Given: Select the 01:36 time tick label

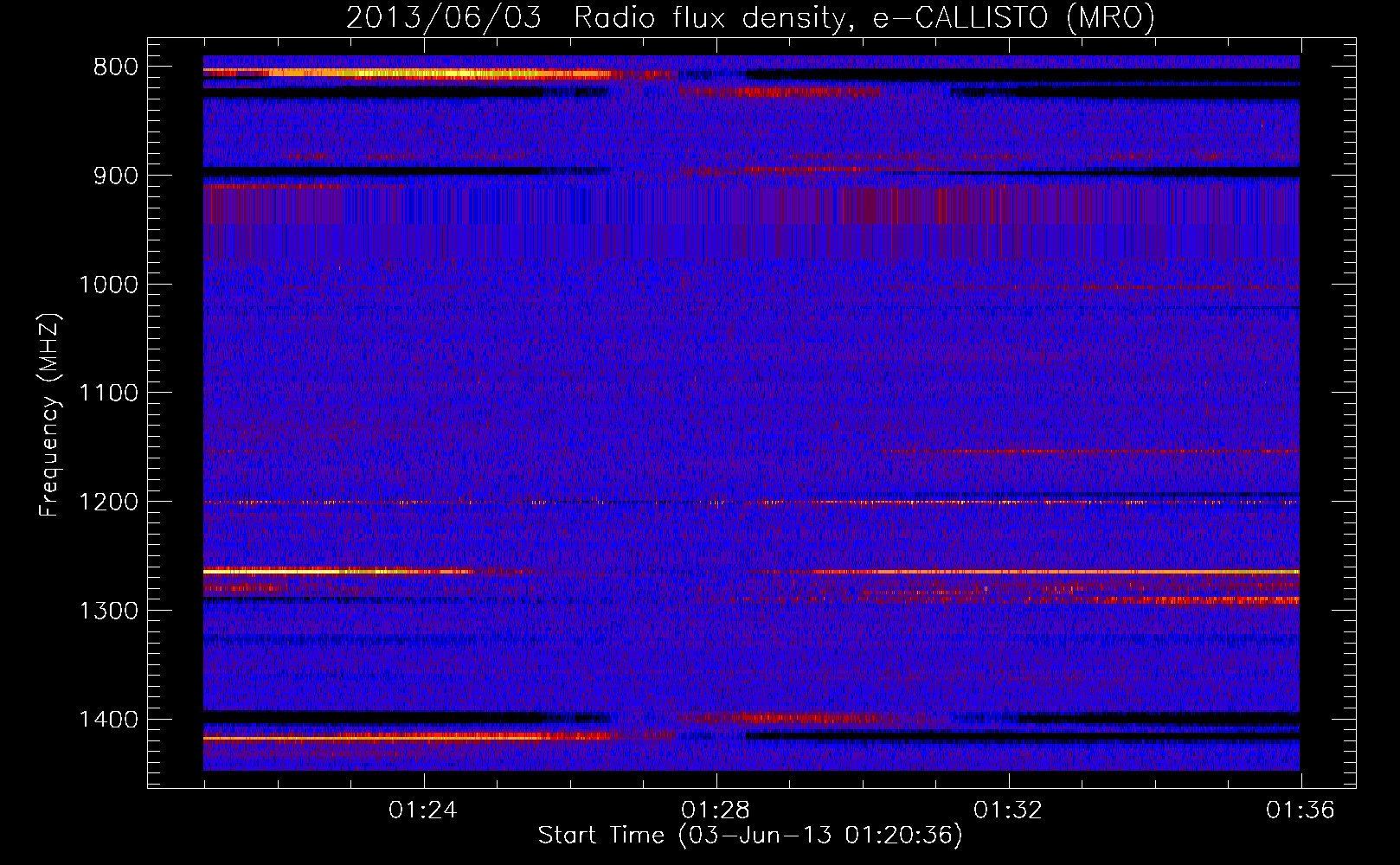Looking at the screenshot, I should coord(1300,811).
